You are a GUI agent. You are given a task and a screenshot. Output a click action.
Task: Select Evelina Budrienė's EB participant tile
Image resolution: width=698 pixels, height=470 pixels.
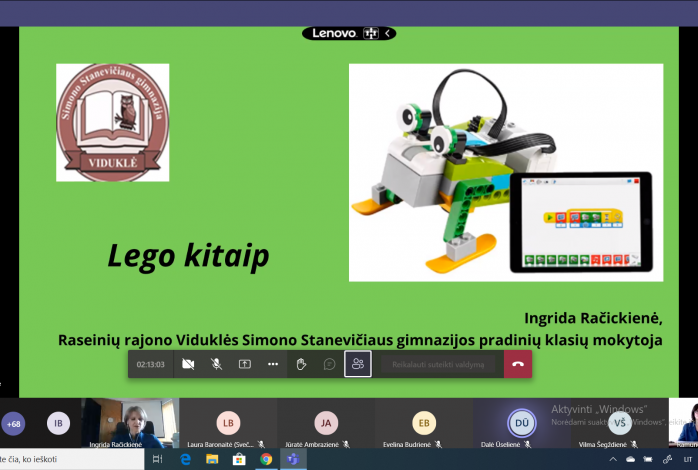(424, 423)
